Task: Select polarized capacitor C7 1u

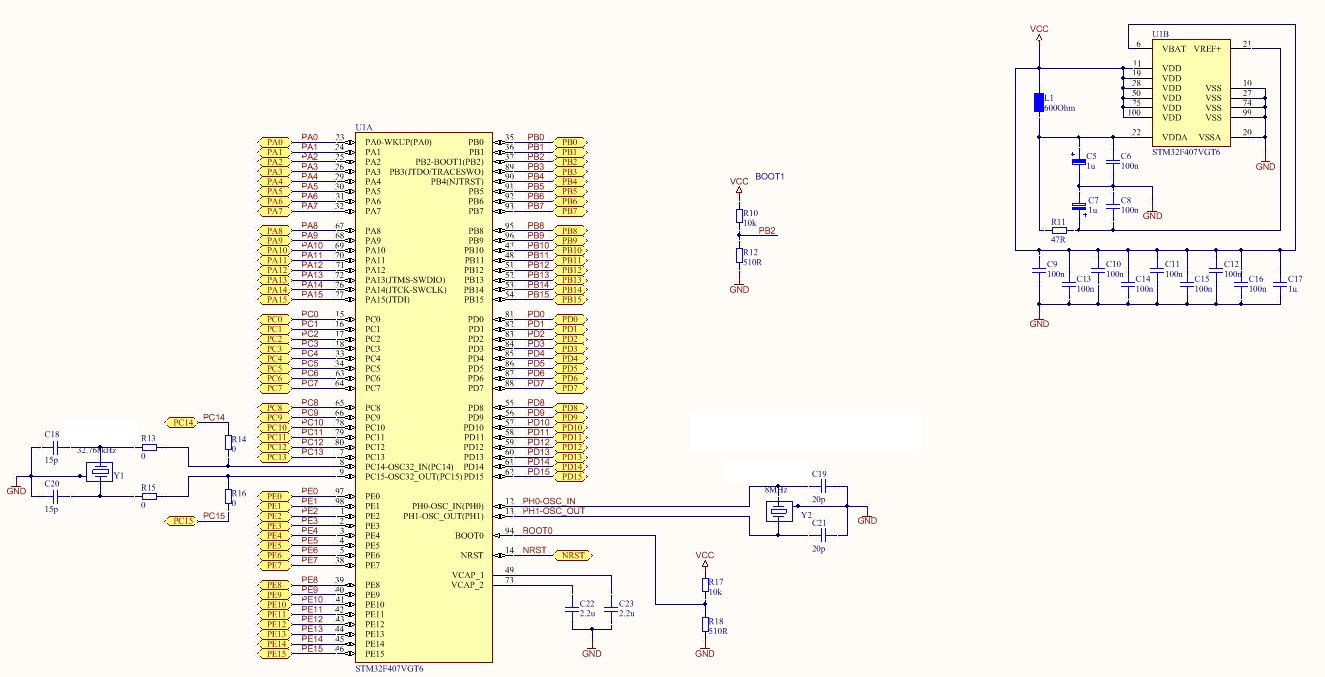Action: click(x=1078, y=205)
